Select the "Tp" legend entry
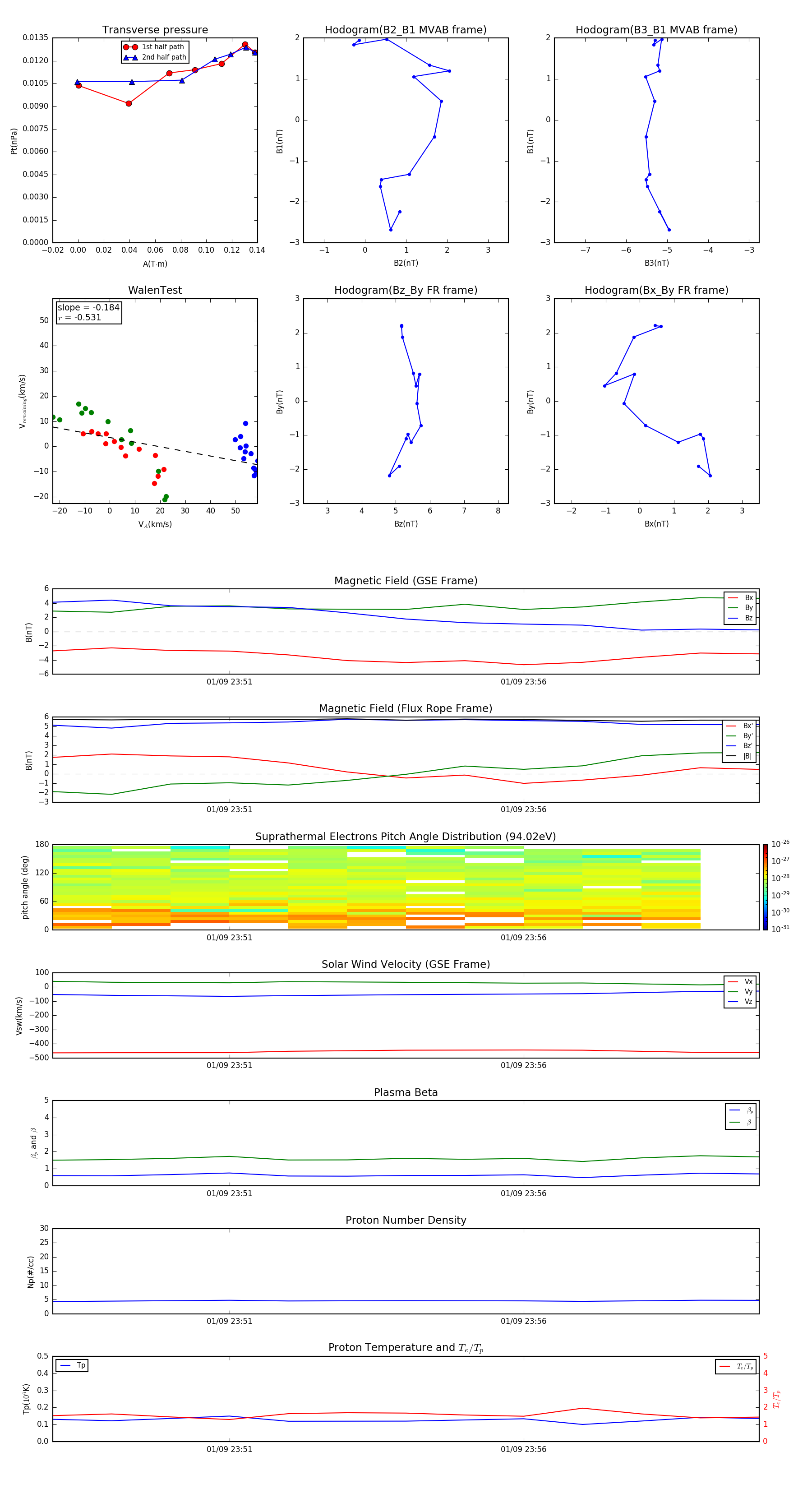The image size is (812, 1489). (72, 1366)
